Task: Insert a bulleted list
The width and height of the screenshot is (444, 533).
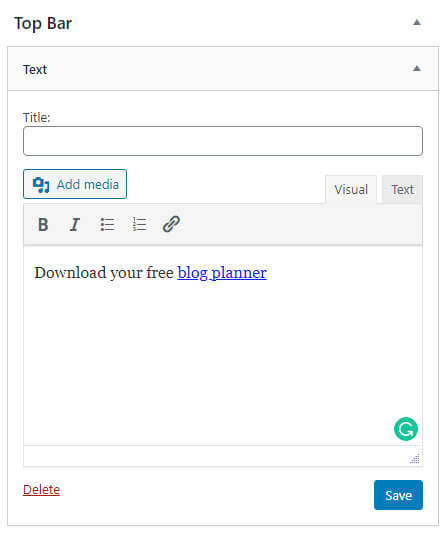Action: 107,225
